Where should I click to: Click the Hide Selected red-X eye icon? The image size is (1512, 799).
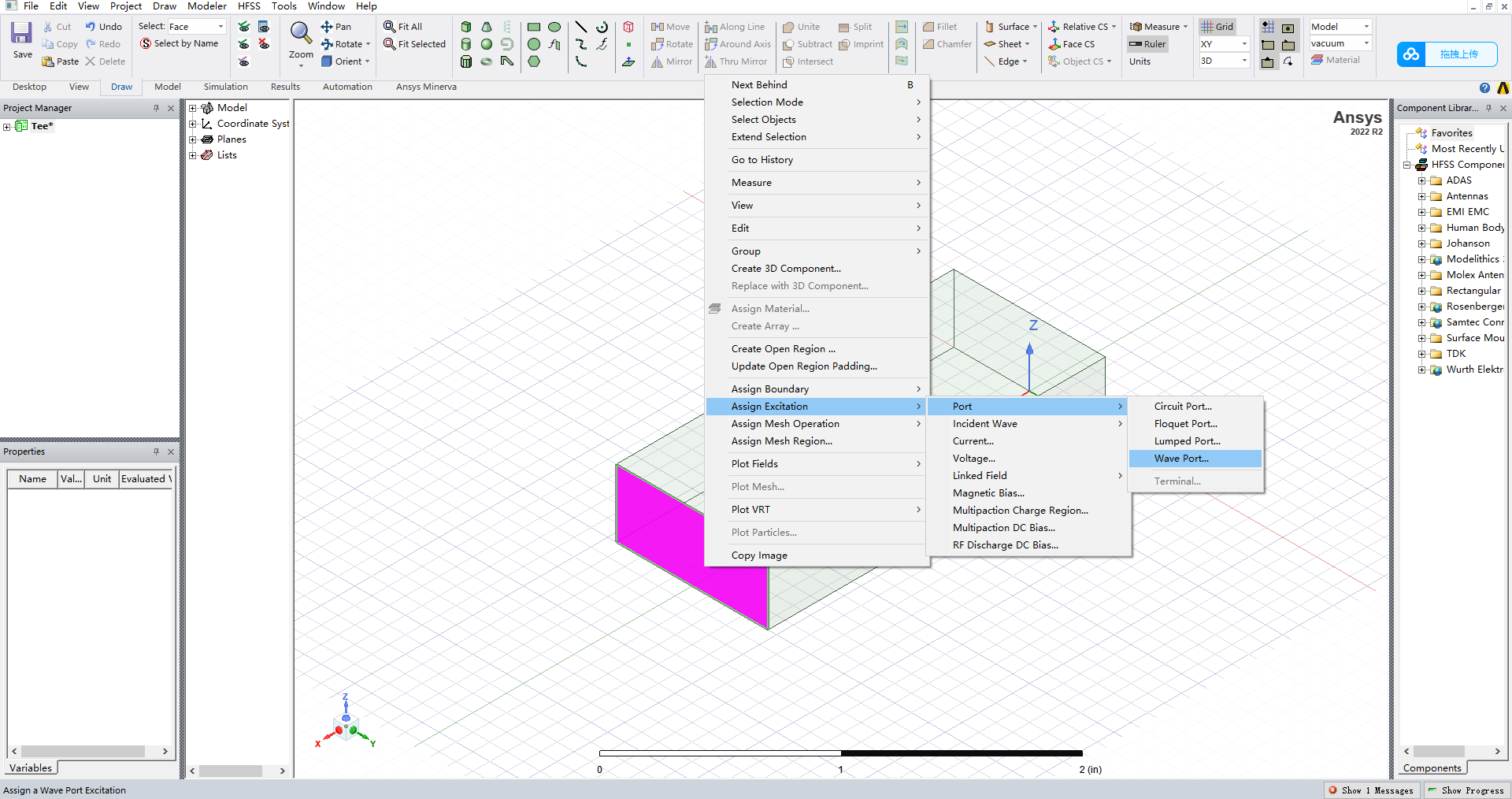click(264, 44)
